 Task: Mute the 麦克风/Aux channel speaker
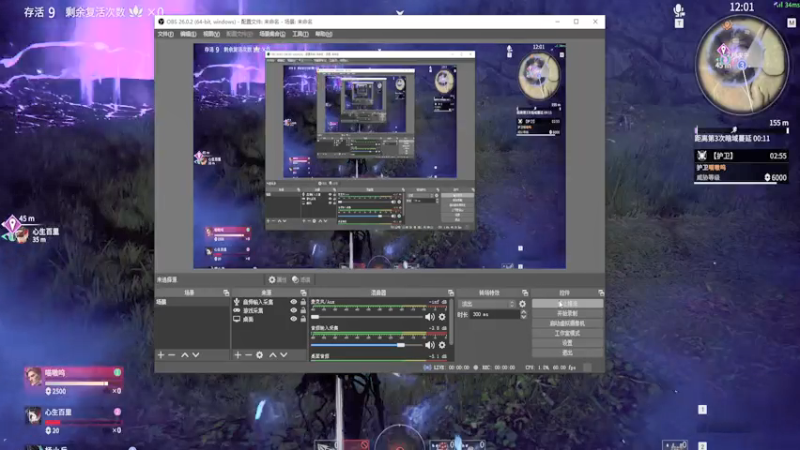coord(430,317)
